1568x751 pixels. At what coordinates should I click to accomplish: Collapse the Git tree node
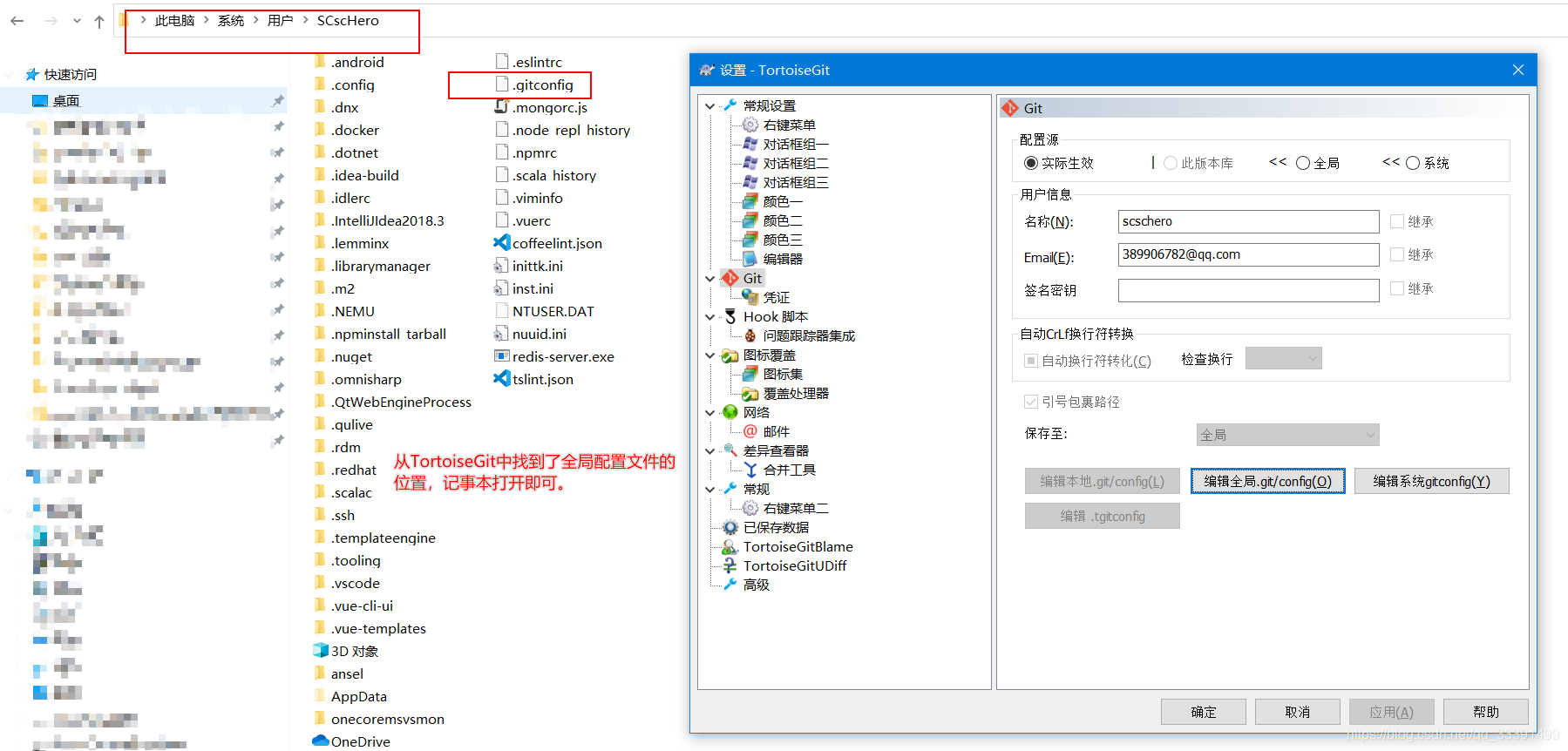pyautogui.click(x=710, y=279)
